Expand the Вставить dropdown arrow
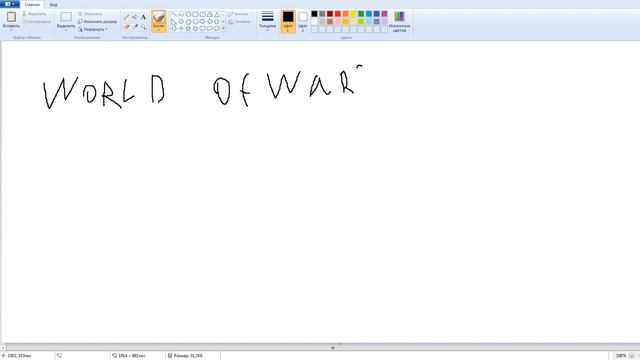The width and height of the screenshot is (640, 360). coord(11,30)
